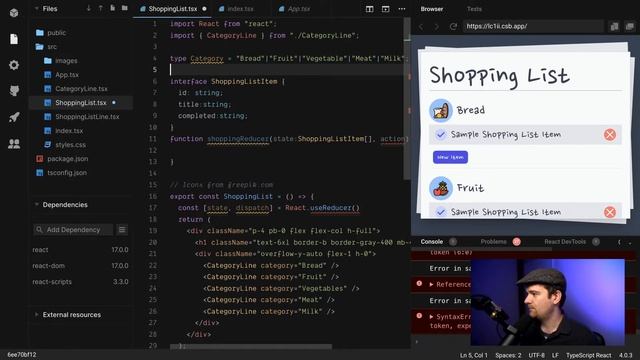640x360 pixels.
Task: Click UTF-8 encoding in status bar
Action: coord(536,355)
